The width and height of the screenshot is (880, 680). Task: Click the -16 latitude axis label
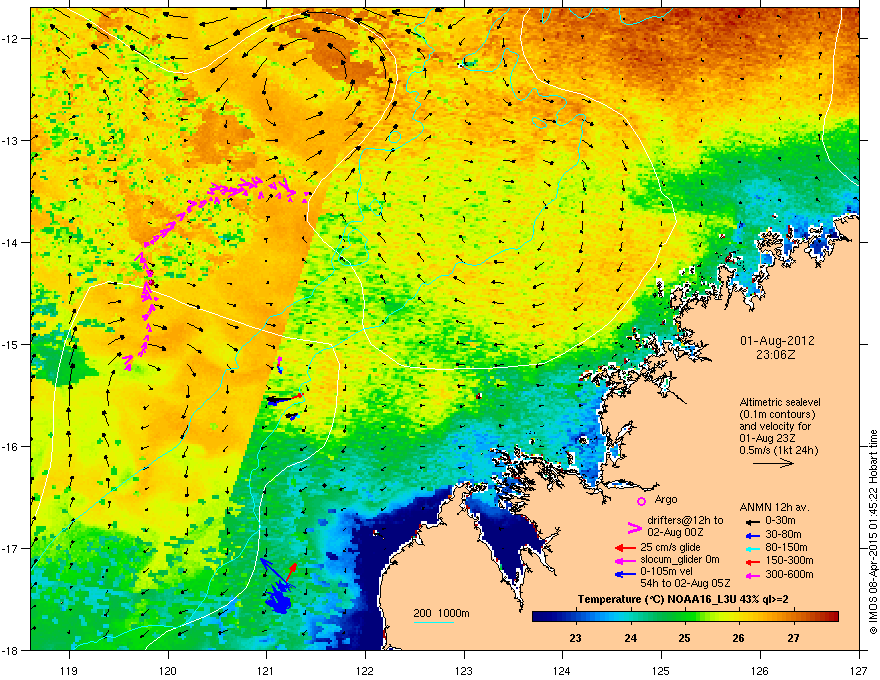tap(11, 447)
